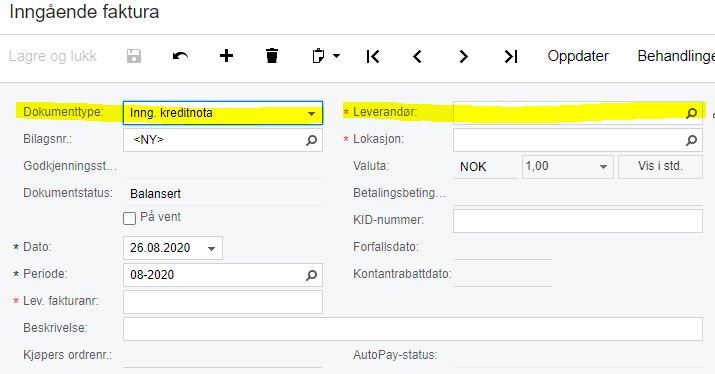
Task: Click the KID-nummer input field
Action: point(578,221)
